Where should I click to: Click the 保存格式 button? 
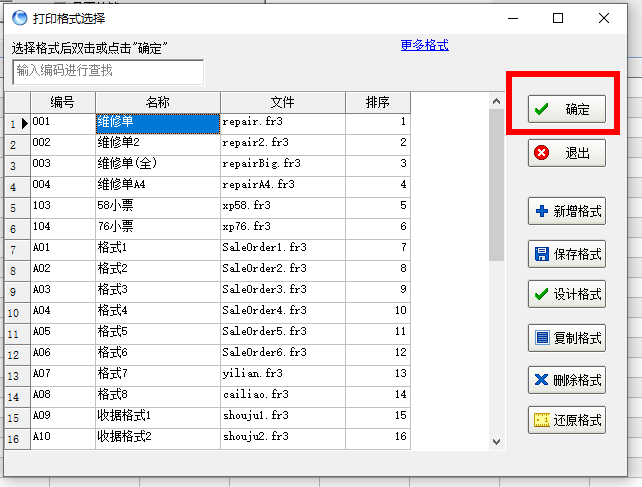(567, 254)
